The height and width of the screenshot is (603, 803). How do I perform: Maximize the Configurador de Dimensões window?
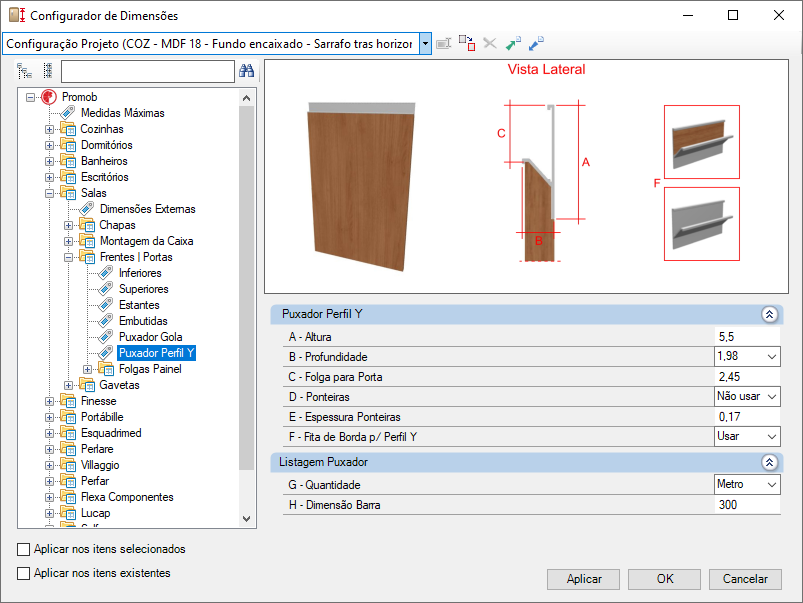click(733, 15)
